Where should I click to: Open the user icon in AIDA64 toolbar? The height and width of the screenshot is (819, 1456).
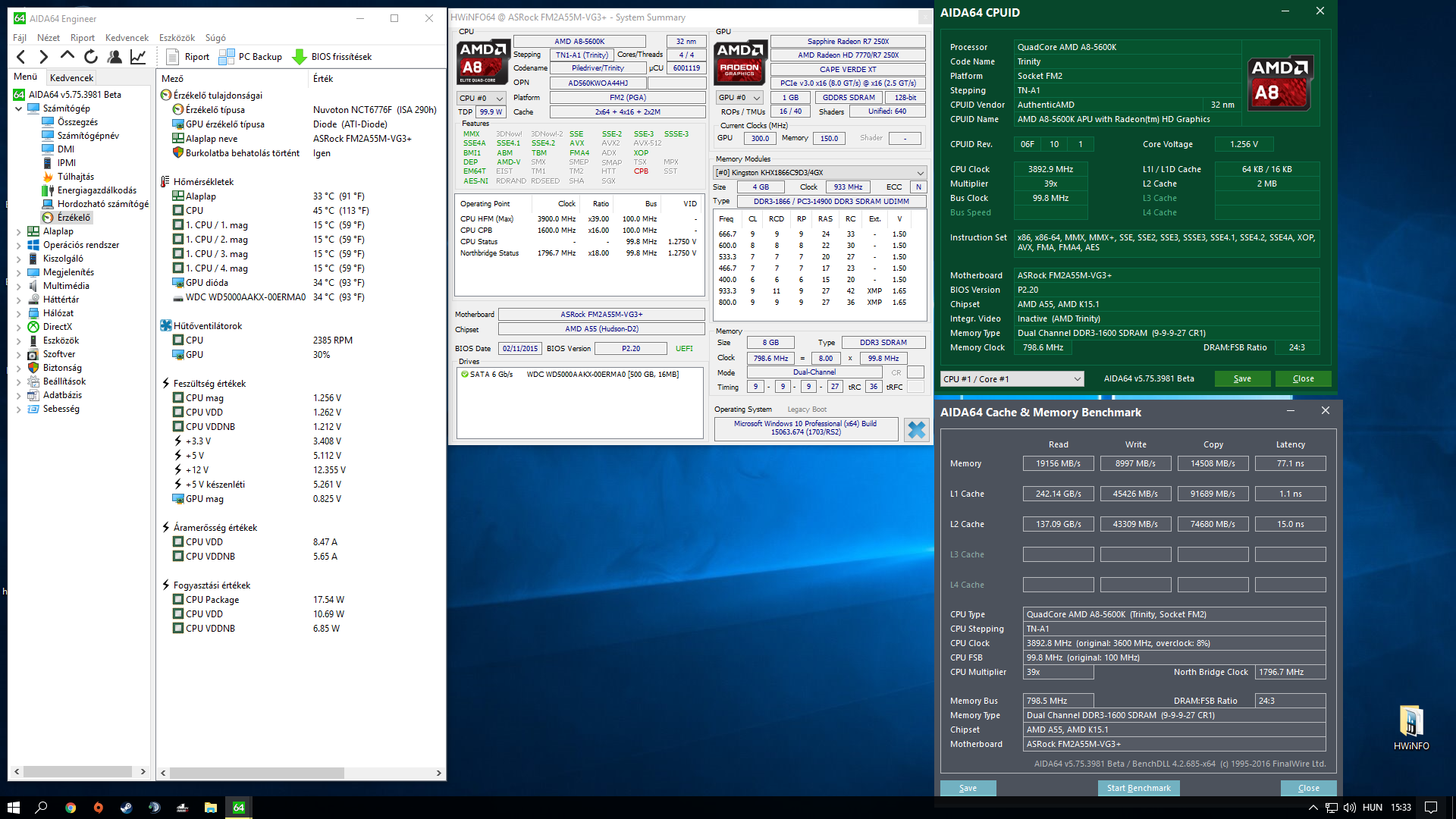(115, 57)
